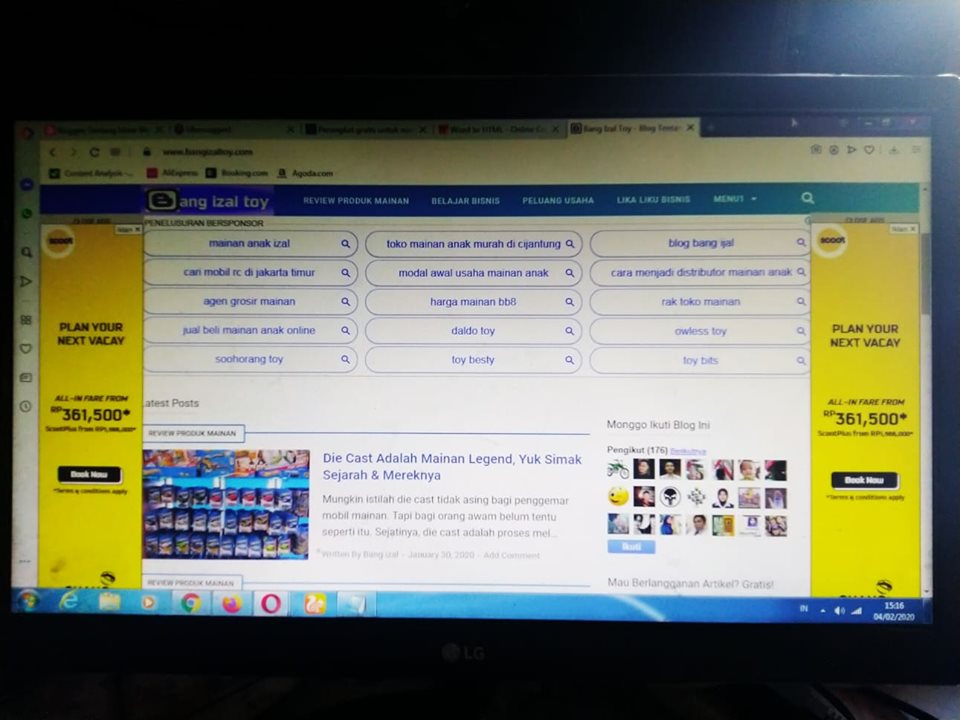Open the extensions grid icon in the sidebar
The height and width of the screenshot is (720, 960).
(26, 318)
